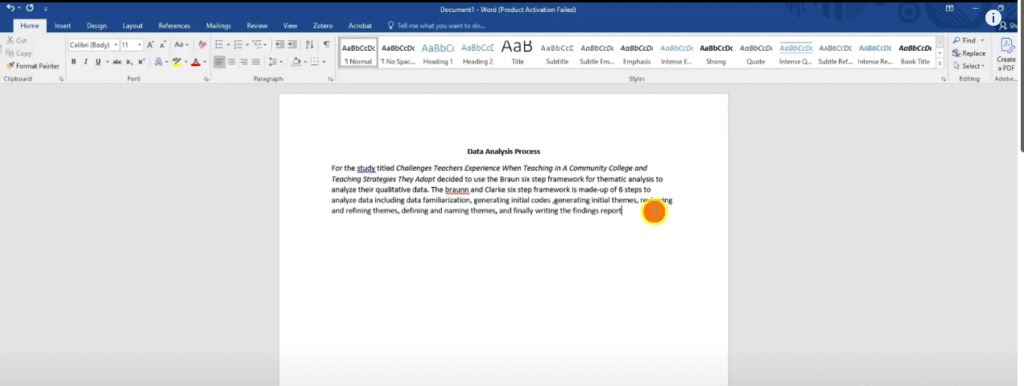Image resolution: width=1024 pixels, height=386 pixels.
Task: Apply red font color
Action: click(x=195, y=62)
